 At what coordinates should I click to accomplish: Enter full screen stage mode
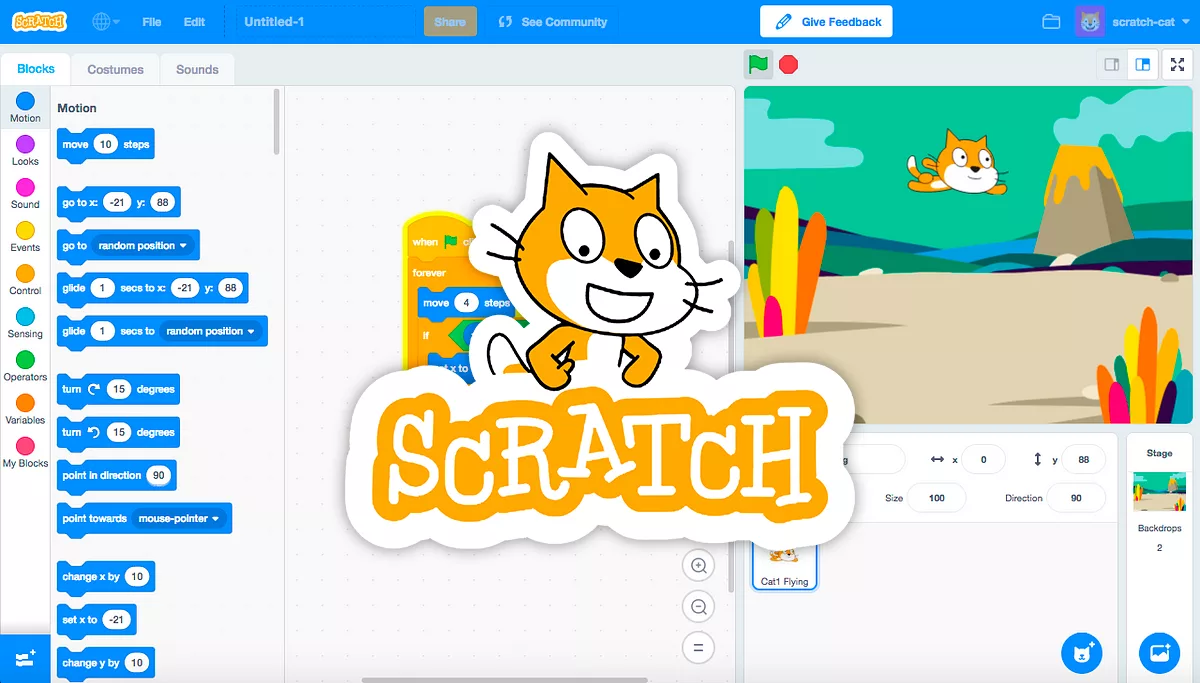tap(1177, 65)
